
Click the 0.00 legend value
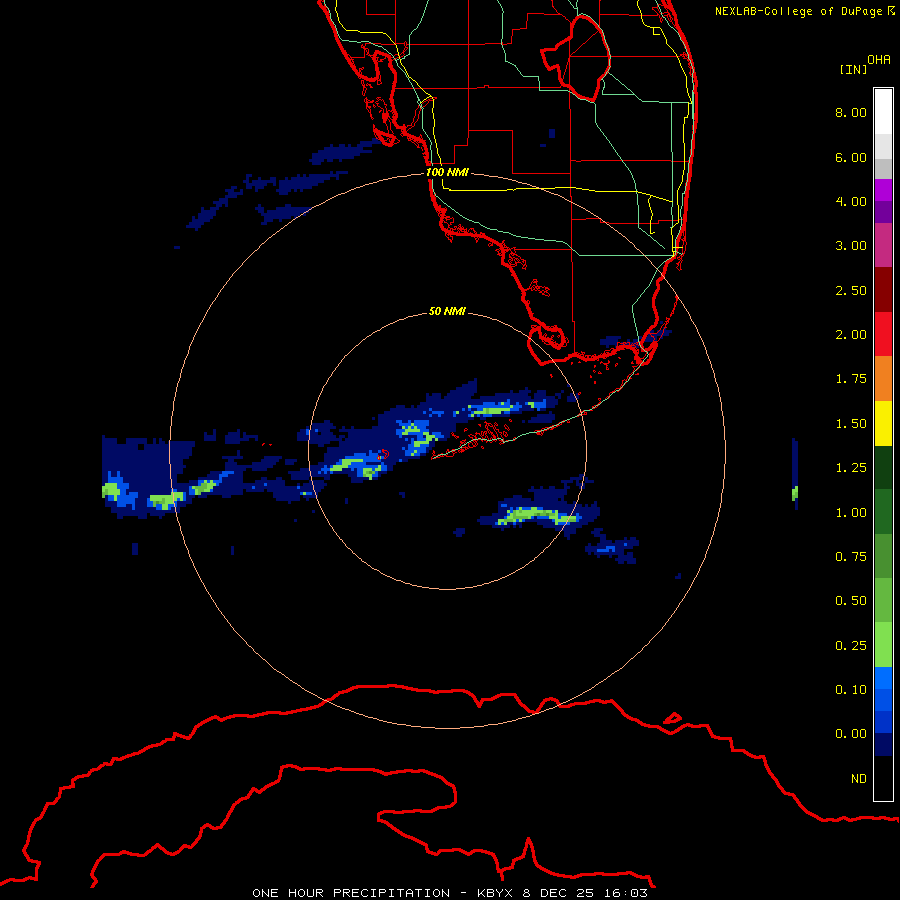pos(851,734)
